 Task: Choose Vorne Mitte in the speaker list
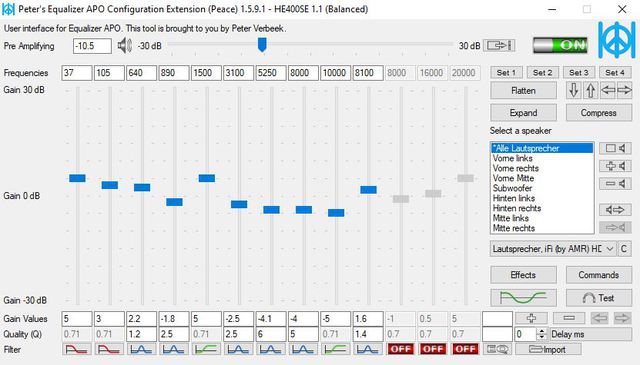tap(542, 178)
